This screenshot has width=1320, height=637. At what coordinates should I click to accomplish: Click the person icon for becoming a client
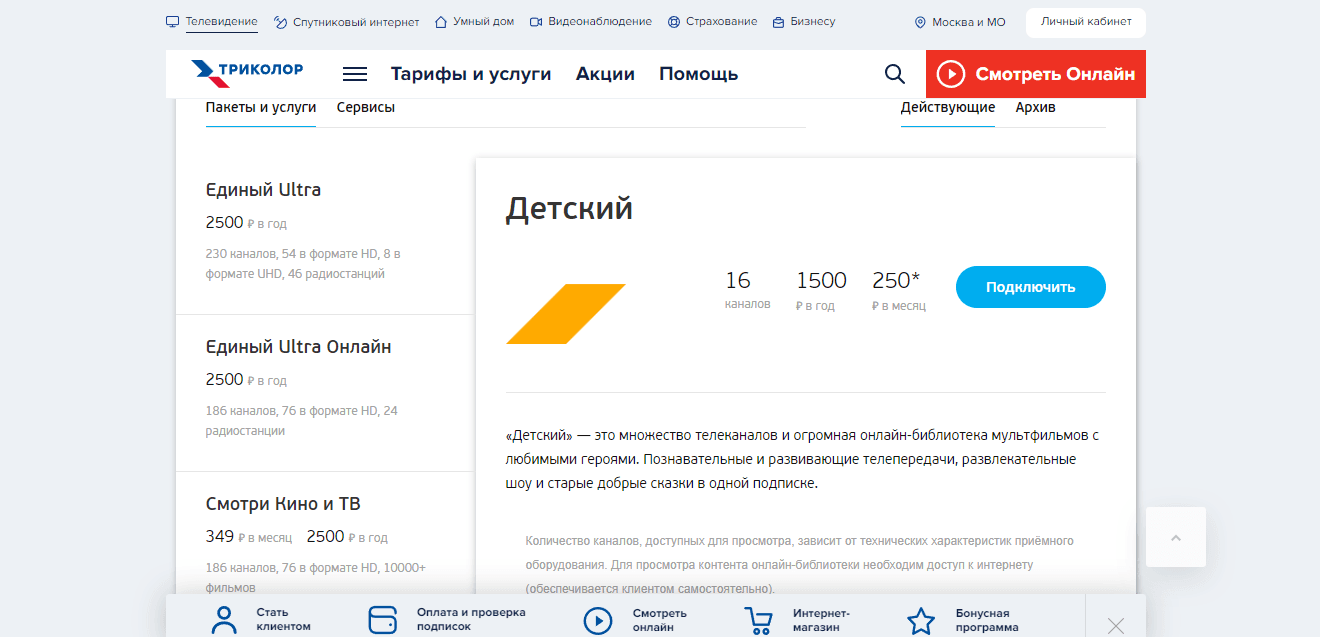coord(225,620)
